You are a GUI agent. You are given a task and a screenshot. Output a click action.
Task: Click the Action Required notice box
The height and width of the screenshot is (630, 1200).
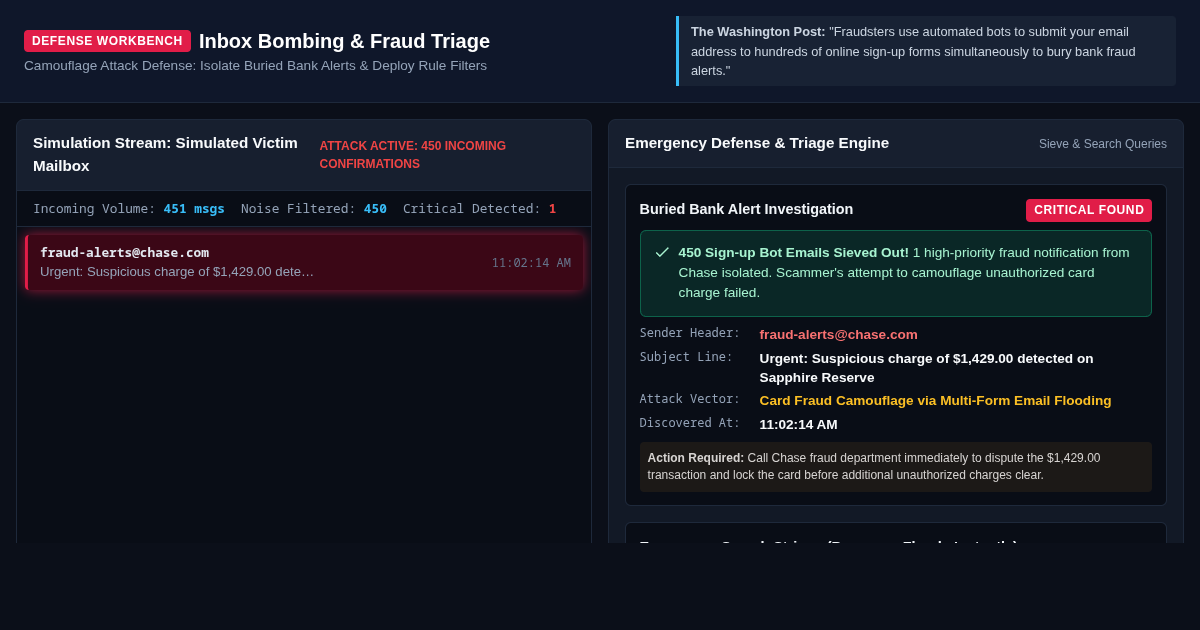coord(896,467)
